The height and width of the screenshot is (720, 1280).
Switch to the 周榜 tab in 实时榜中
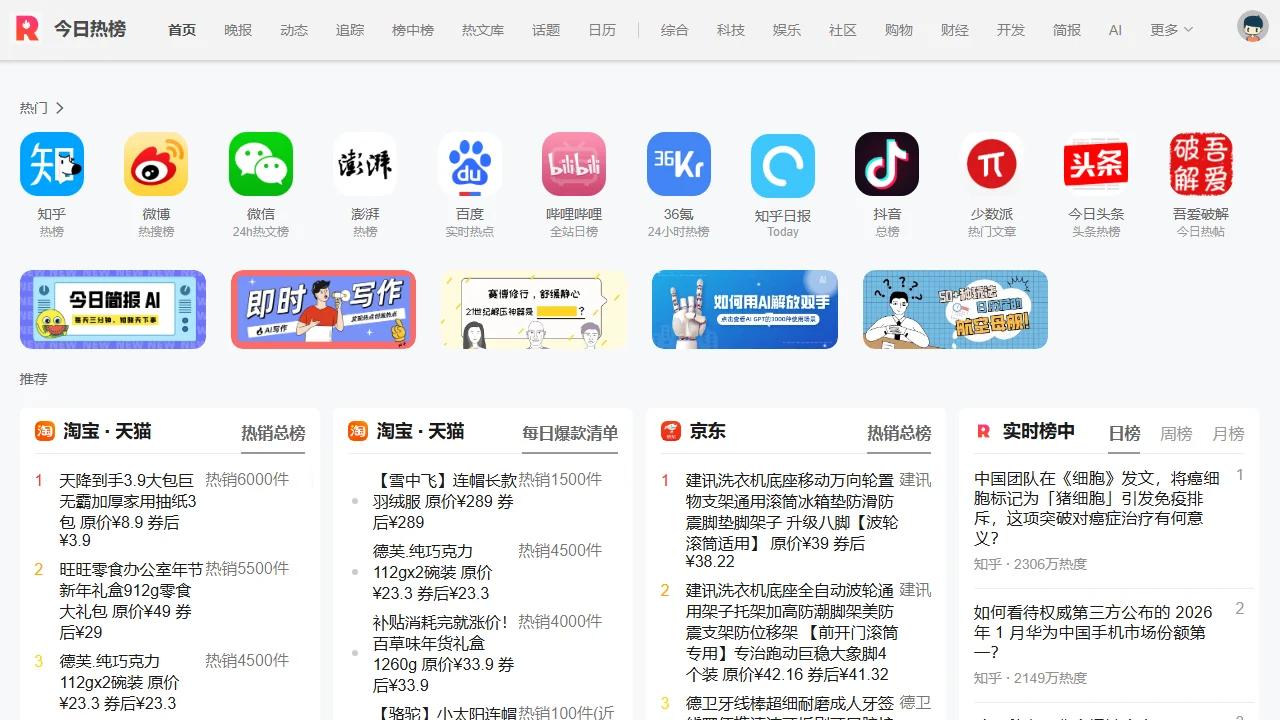pos(1176,434)
